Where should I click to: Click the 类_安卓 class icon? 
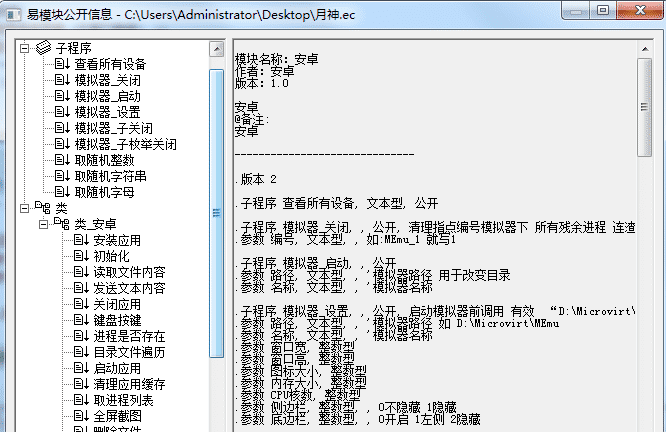pos(62,224)
